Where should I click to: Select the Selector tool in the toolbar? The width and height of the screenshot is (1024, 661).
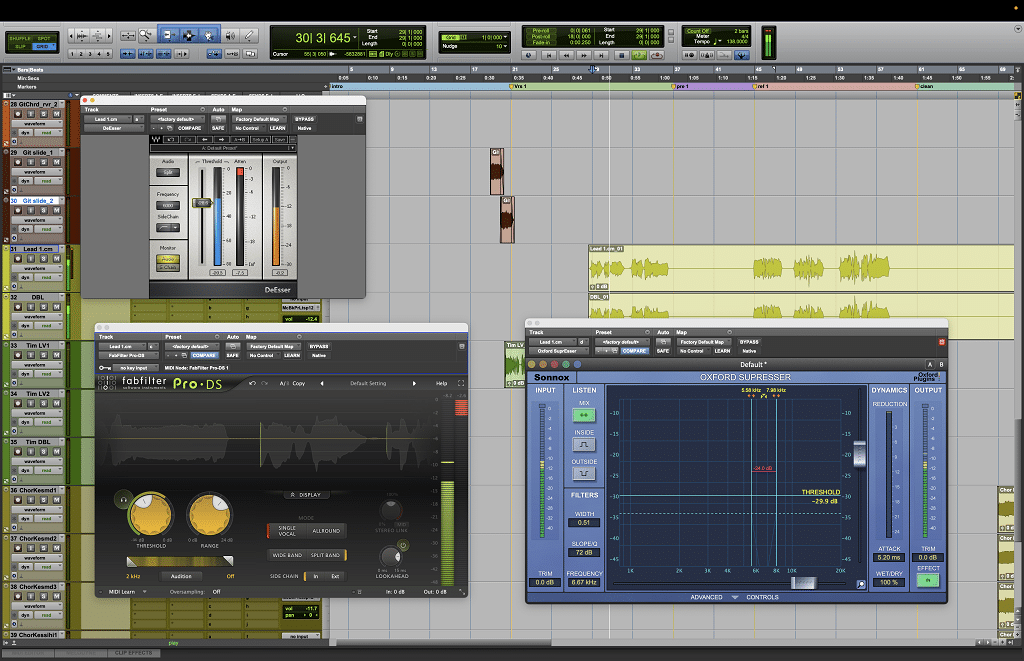188,35
